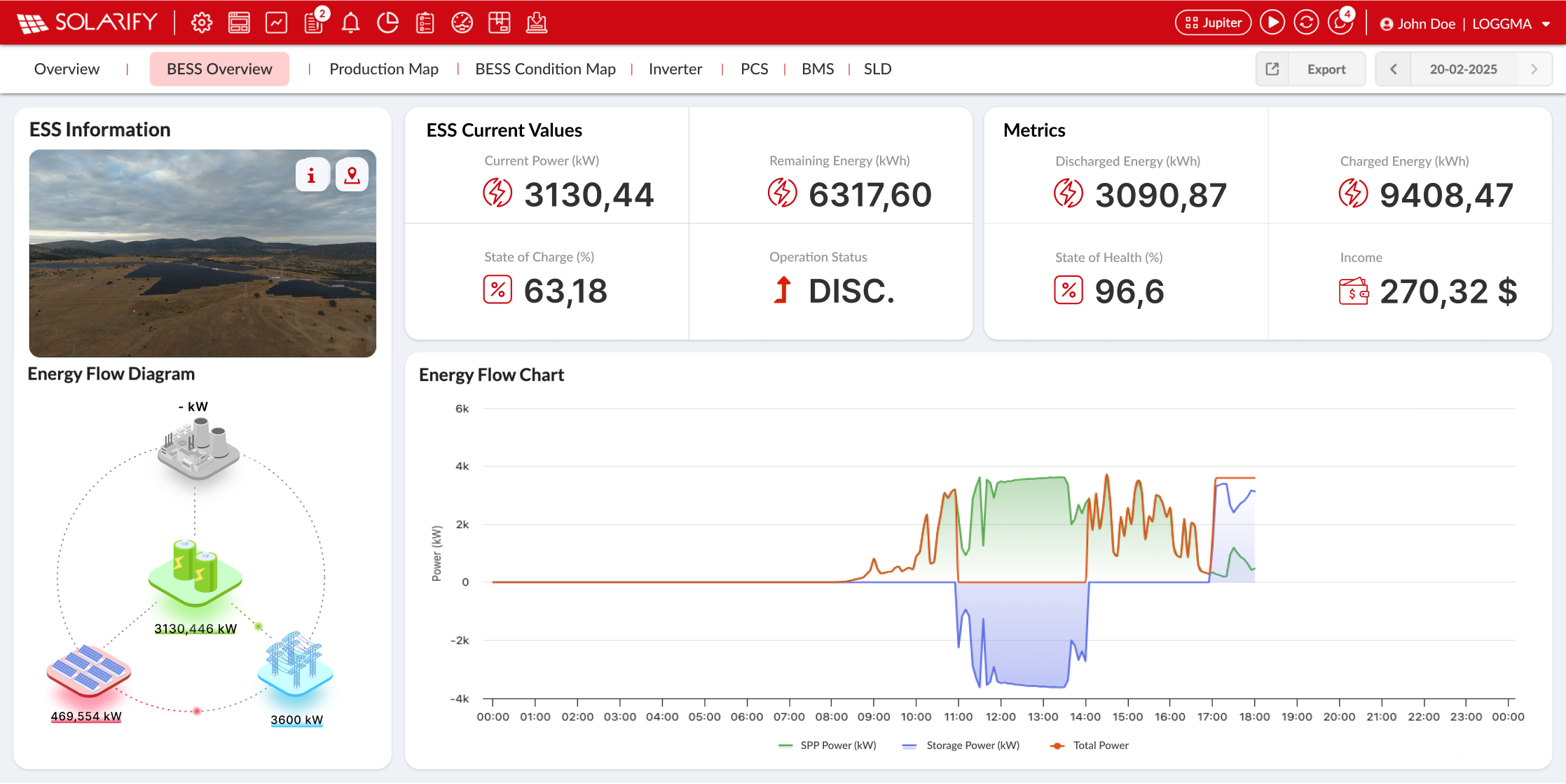The image size is (1566, 784).
Task: Go to previous date with left chevron
Action: tap(1393, 69)
